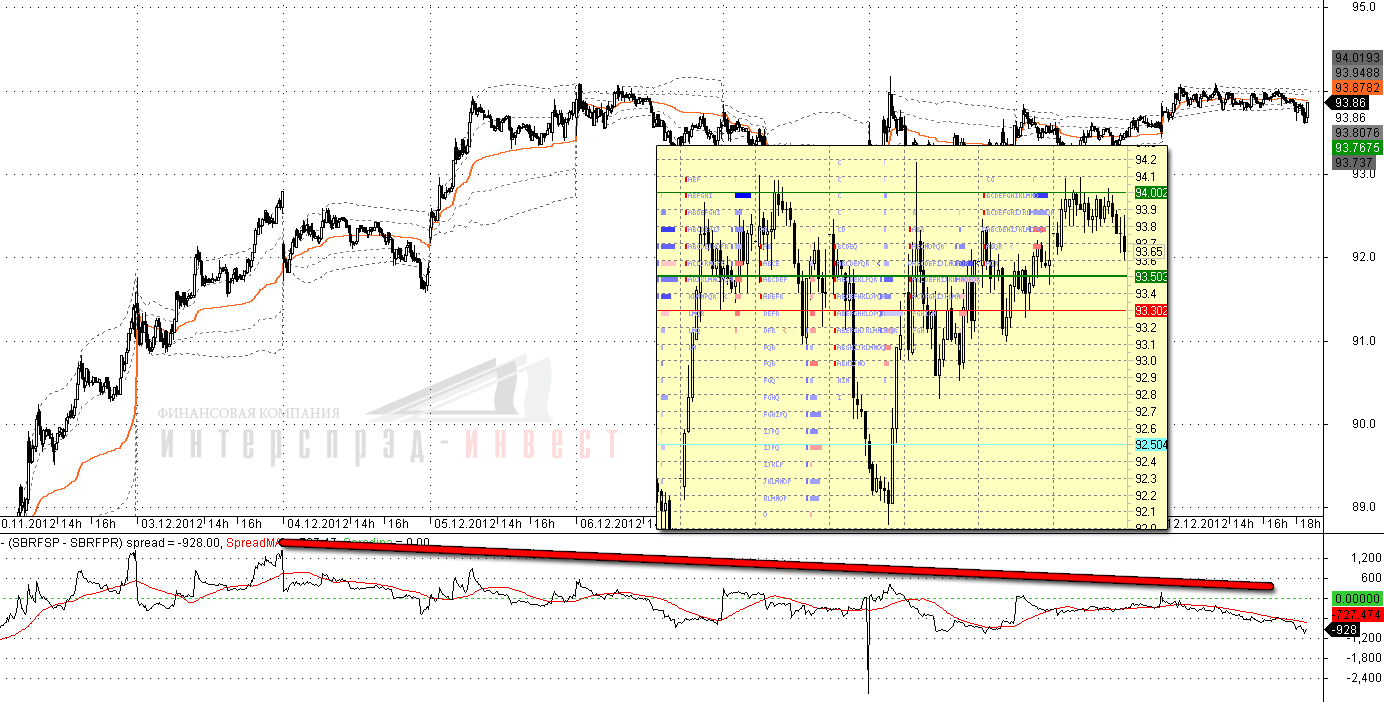This screenshot has height=702, width=1384.
Task: Click the green 94.002 level label
Action: tap(1151, 193)
